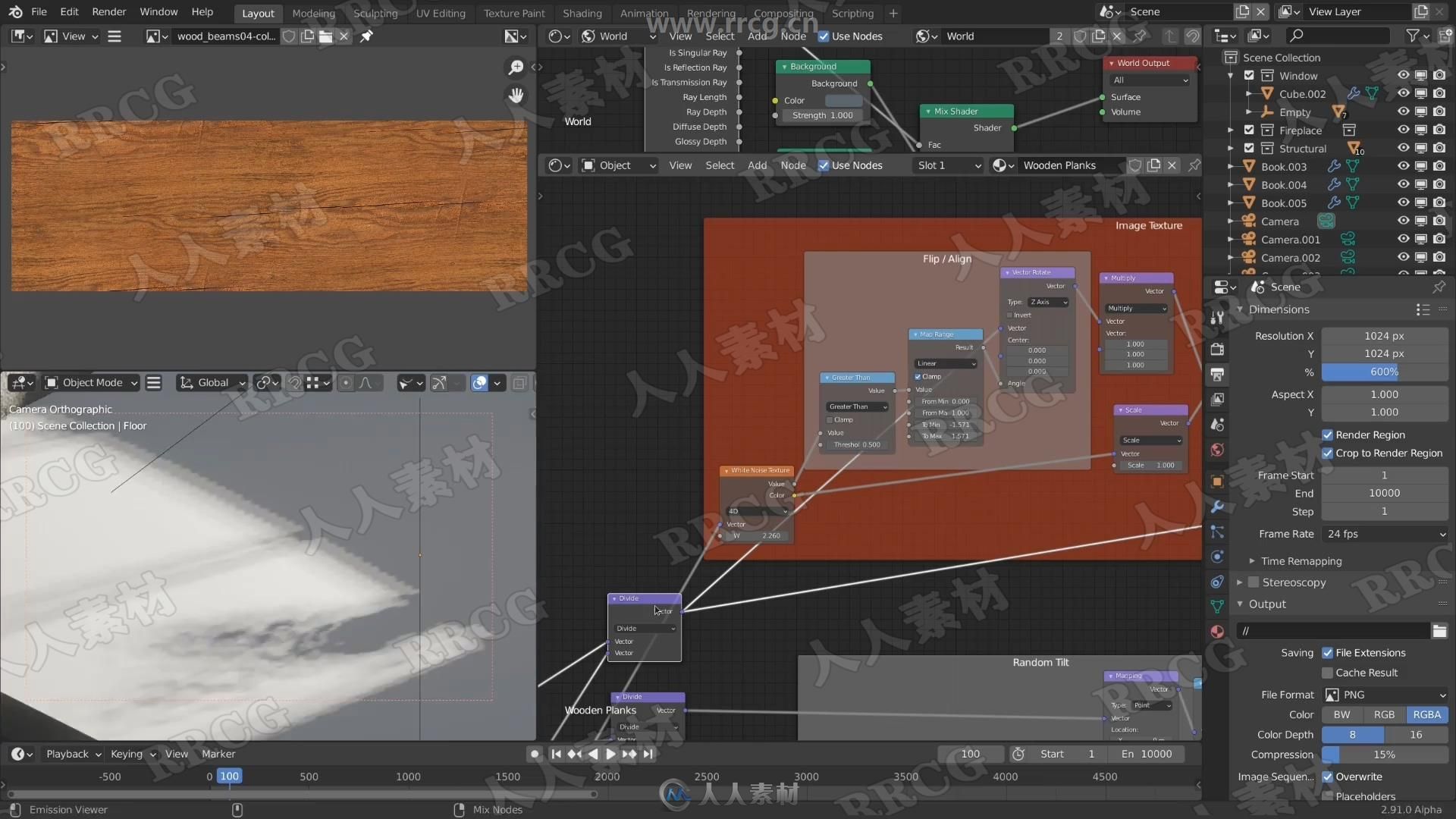Image resolution: width=1456 pixels, height=819 pixels.
Task: Open the Object Data mesh properties tab
Action: pos(1217,607)
